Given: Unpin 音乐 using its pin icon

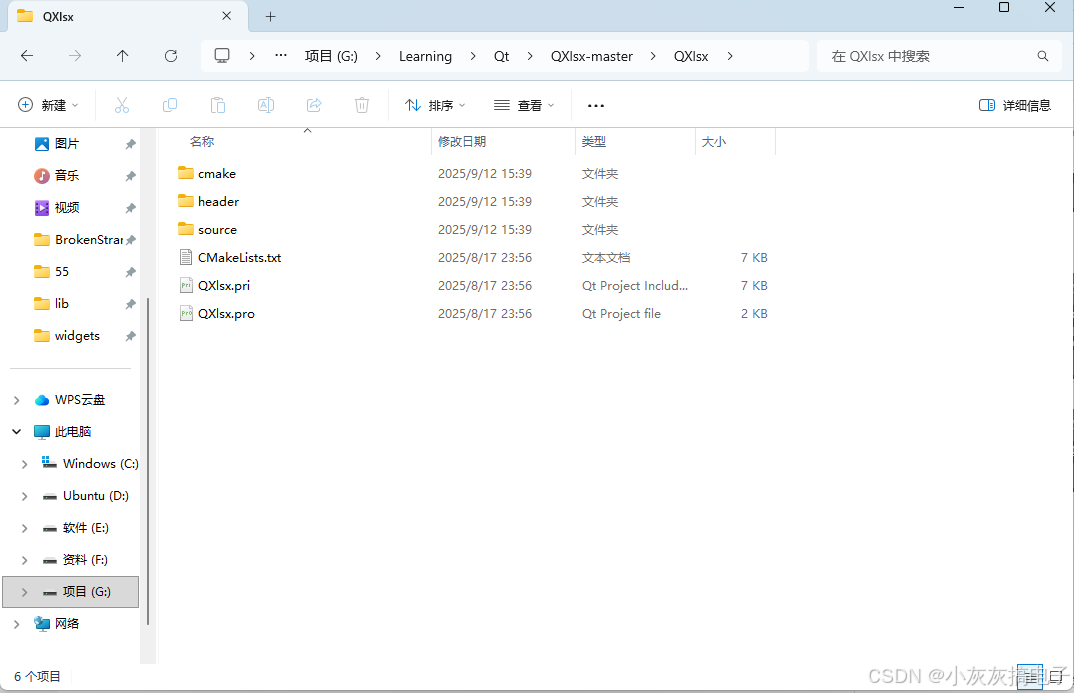Looking at the screenshot, I should click(130, 176).
